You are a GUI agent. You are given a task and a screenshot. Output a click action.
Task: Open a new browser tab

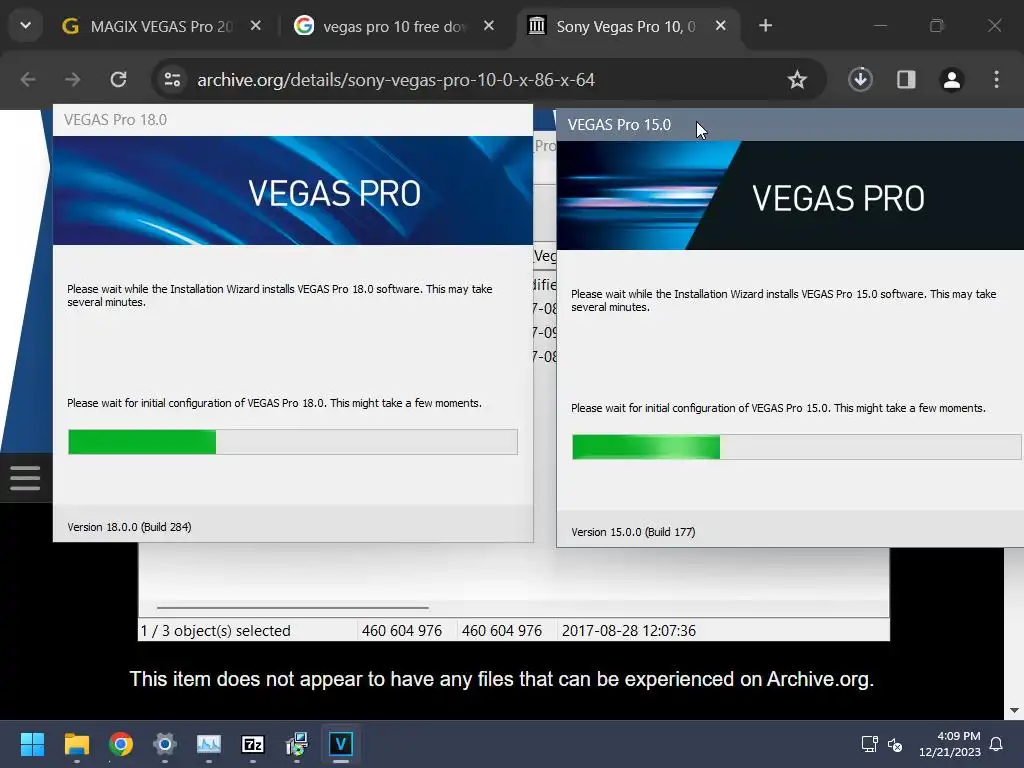(x=765, y=26)
